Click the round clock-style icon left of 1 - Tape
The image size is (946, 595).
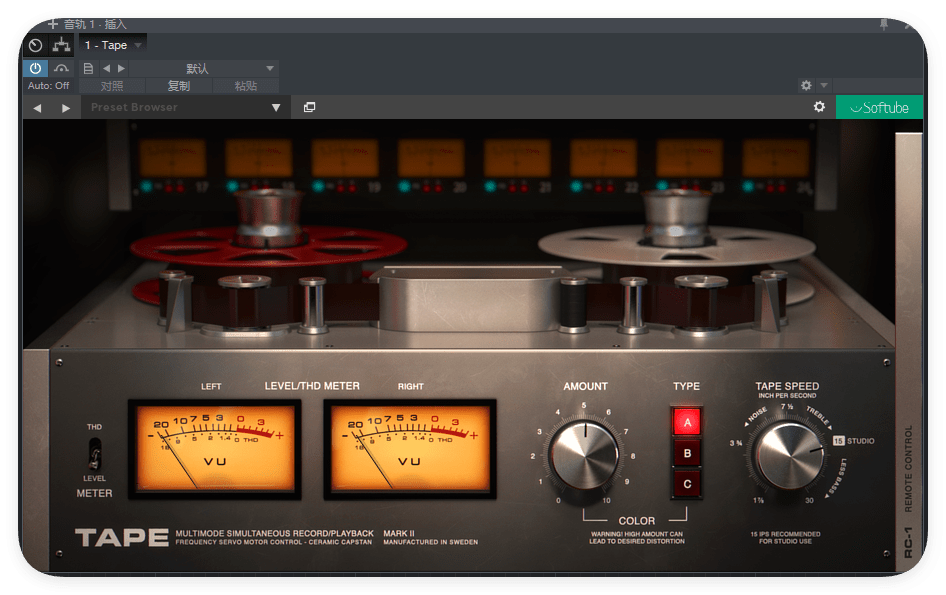coord(36,45)
